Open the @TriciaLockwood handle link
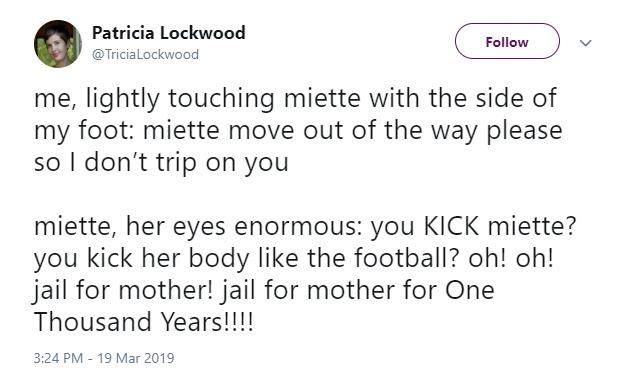The image size is (625, 374). [145, 54]
